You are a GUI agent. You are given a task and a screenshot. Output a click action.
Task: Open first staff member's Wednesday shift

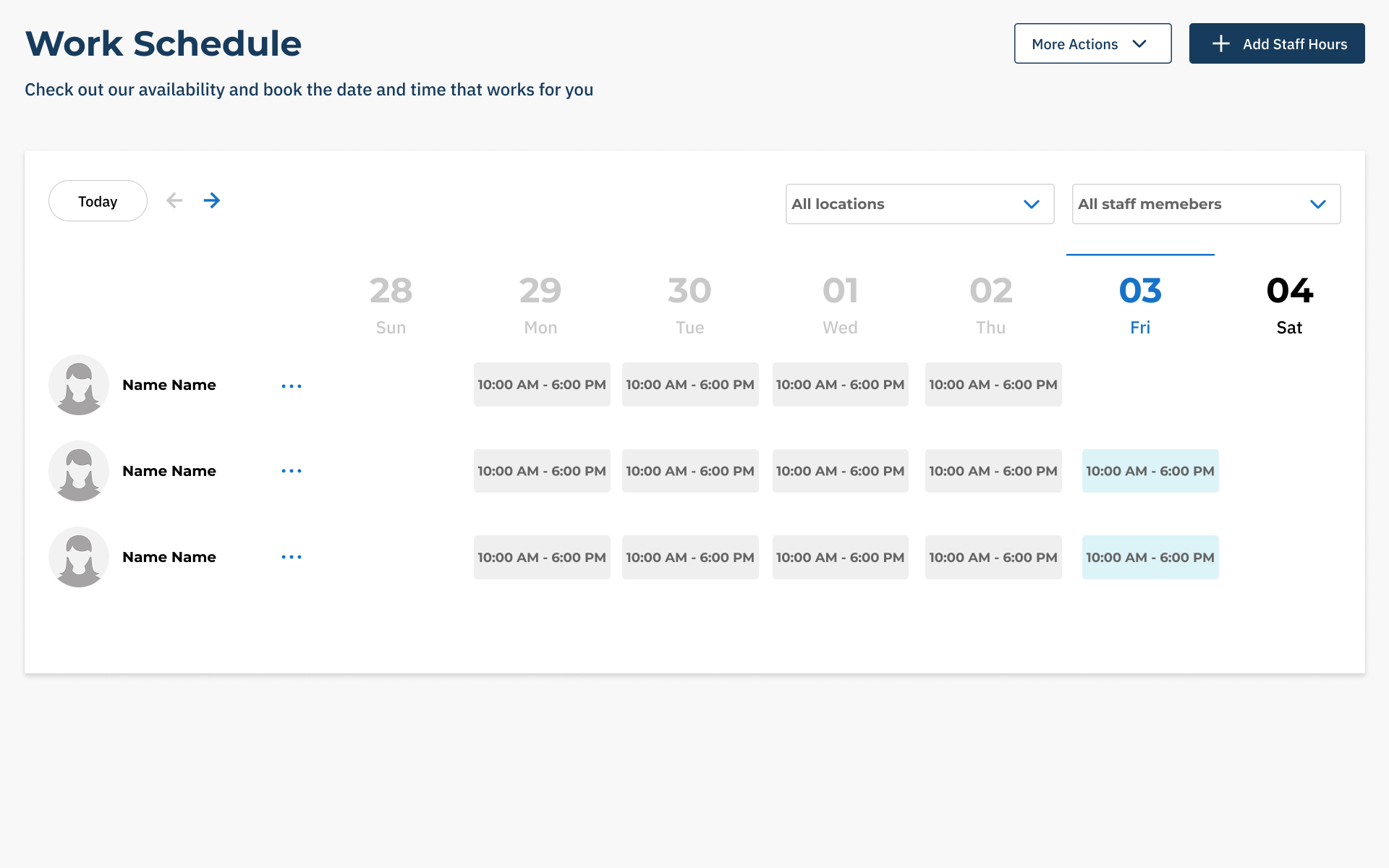[x=841, y=384]
